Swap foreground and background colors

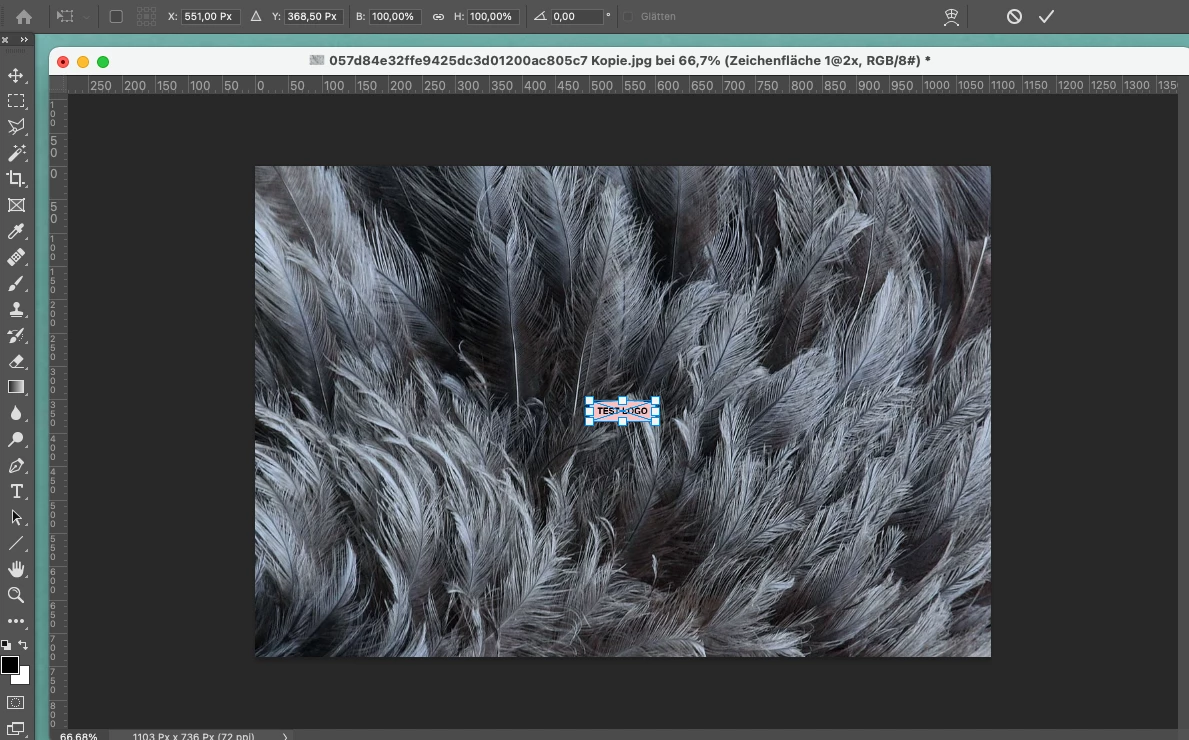pos(24,645)
